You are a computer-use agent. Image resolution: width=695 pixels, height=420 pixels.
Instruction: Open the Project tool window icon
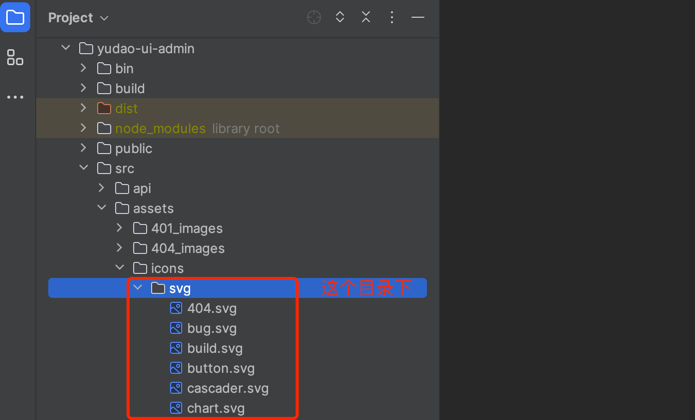pyautogui.click(x=15, y=18)
